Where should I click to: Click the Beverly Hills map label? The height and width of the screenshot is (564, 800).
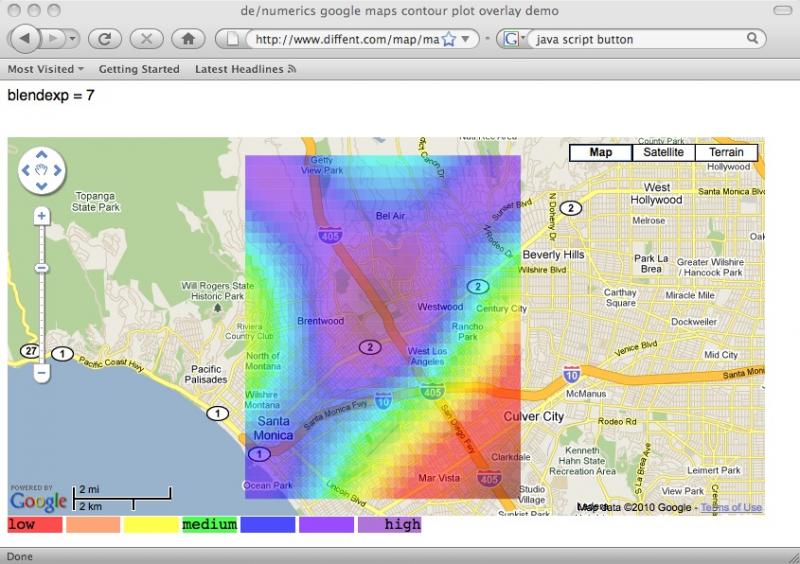[x=553, y=255]
